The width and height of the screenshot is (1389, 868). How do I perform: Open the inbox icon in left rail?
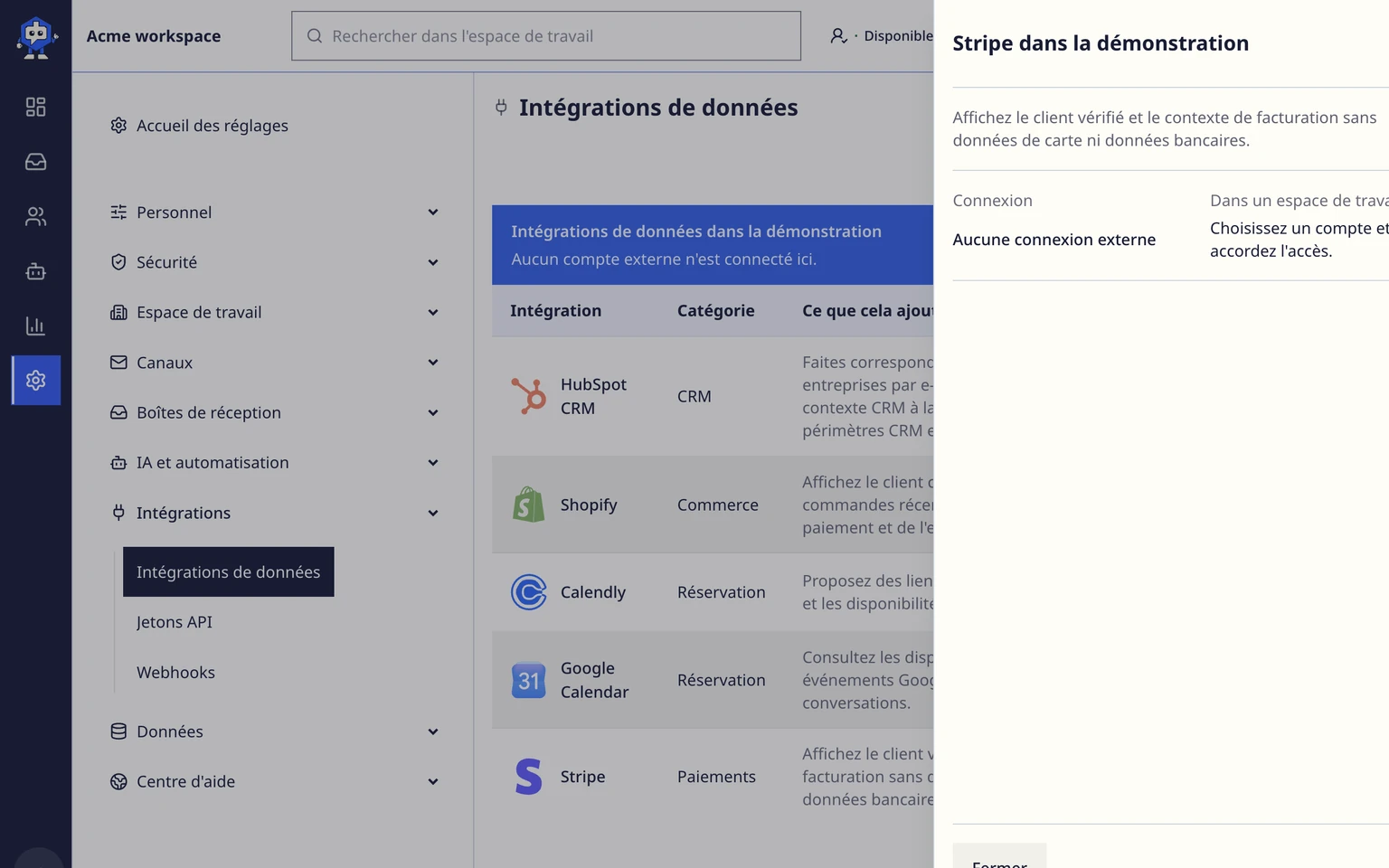click(35, 162)
